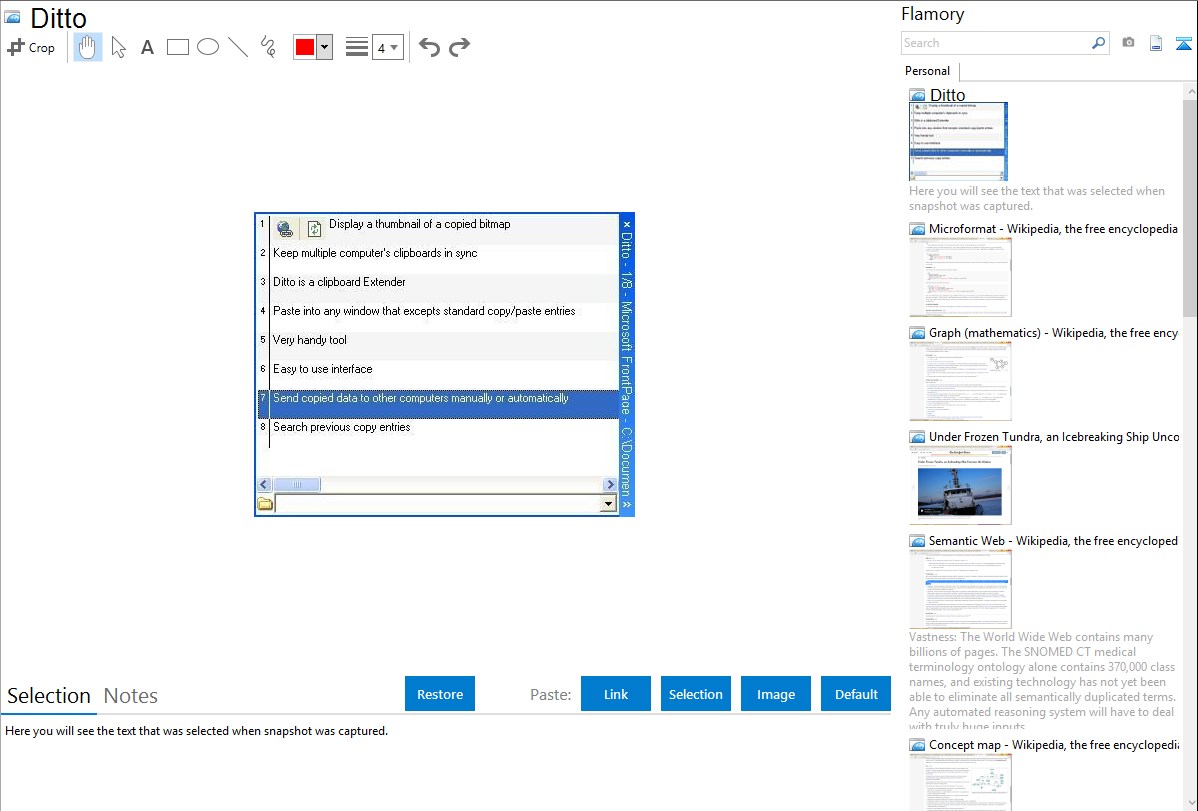Click the blue icon at the header's far right
The width and height of the screenshot is (1198, 811).
(x=1183, y=43)
